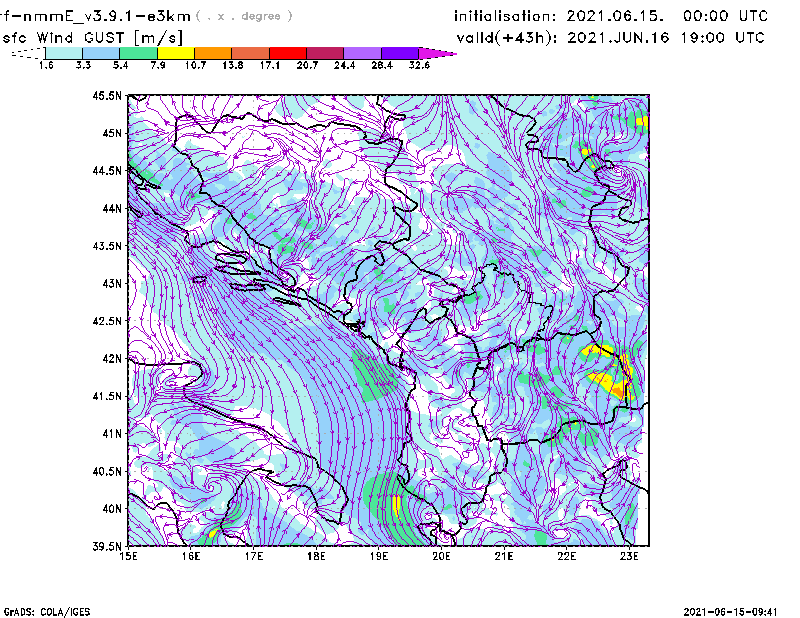The height and width of the screenshot is (618, 800).
Task: Click longitude label 22E
Action: (x=566, y=556)
